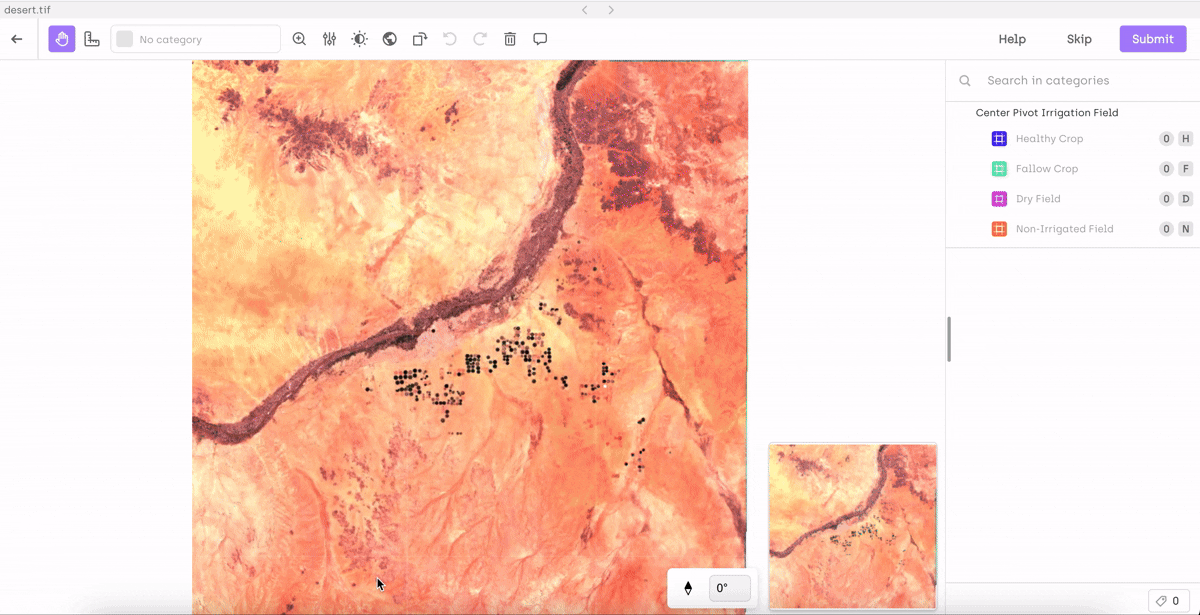Screen dimensions: 1200x615
Task: Click the H shortcut key badge
Action: (x=1186, y=139)
